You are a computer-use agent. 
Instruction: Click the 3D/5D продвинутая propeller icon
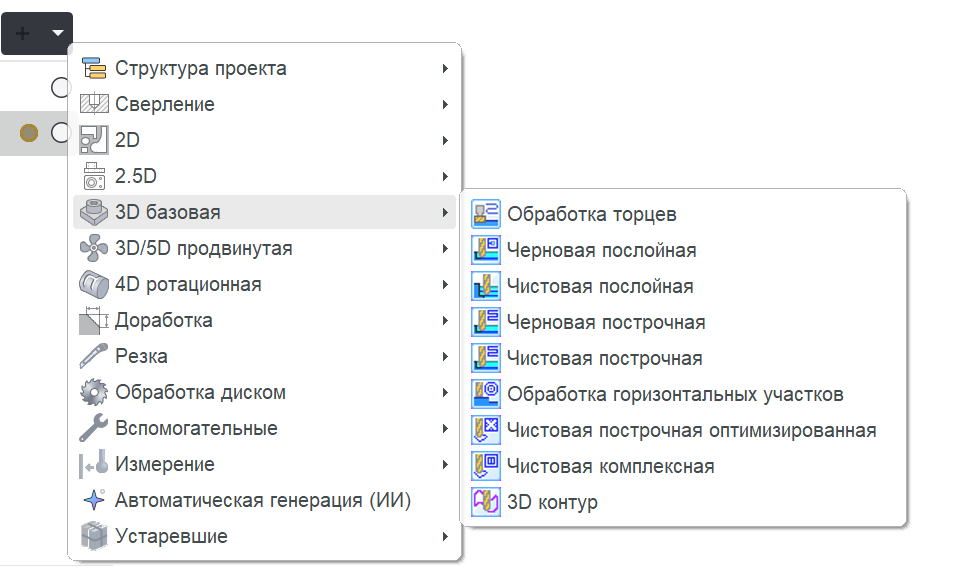click(x=94, y=248)
